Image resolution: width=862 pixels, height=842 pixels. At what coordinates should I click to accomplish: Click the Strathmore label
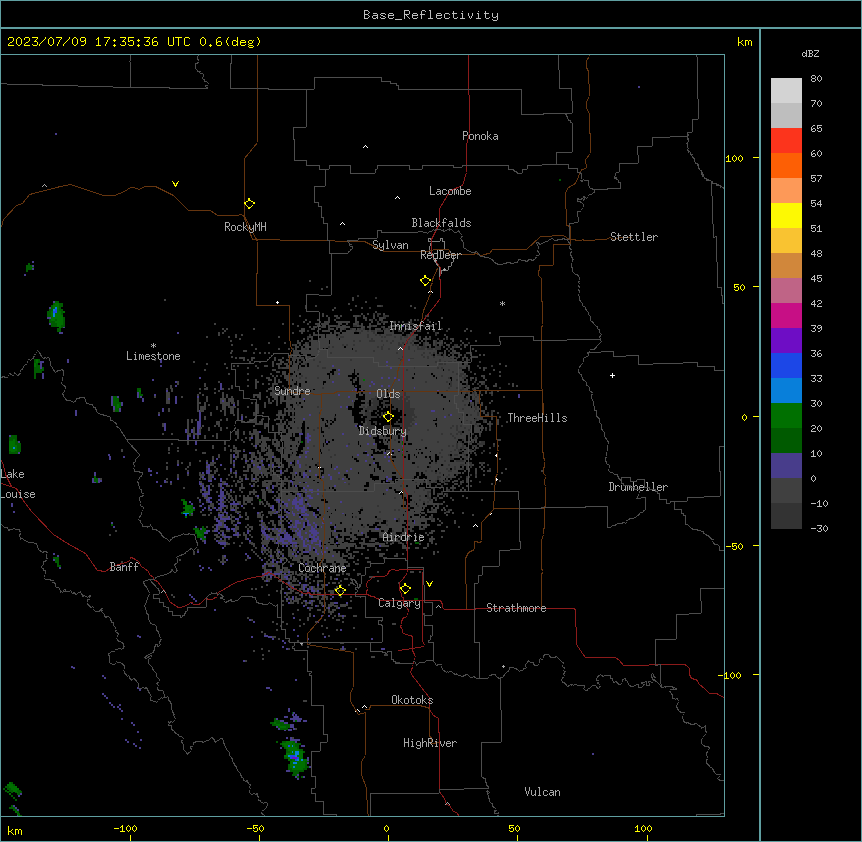click(516, 608)
